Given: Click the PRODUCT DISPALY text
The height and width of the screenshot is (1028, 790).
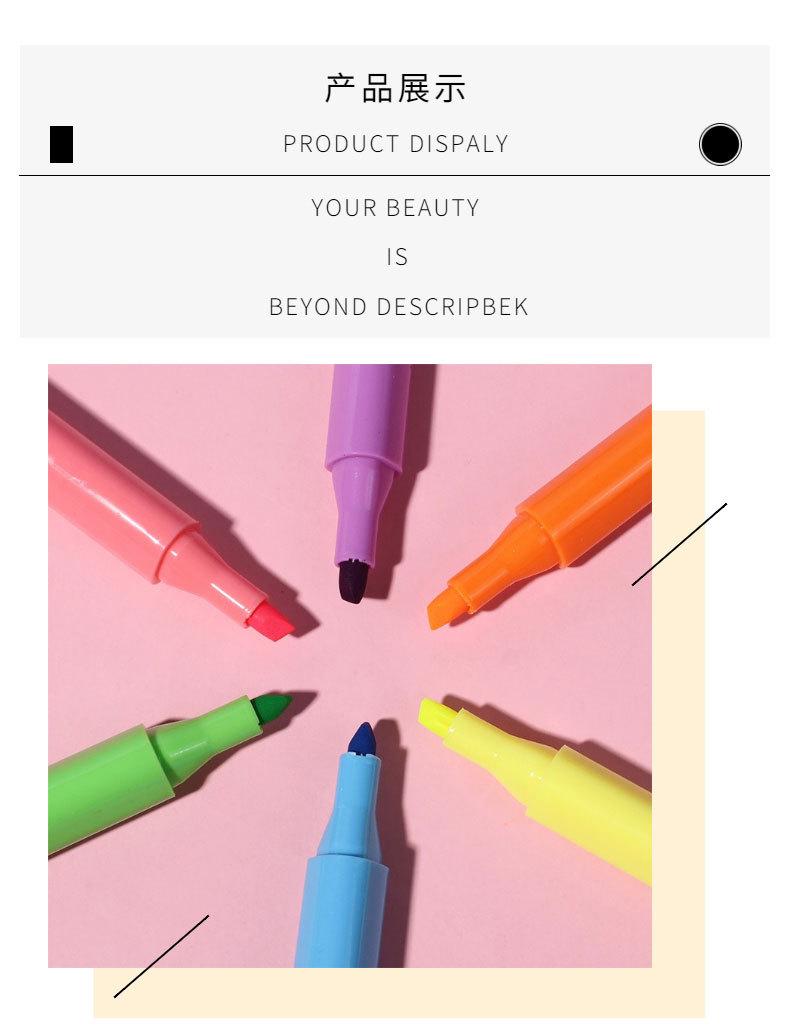Looking at the screenshot, I should point(395,144).
